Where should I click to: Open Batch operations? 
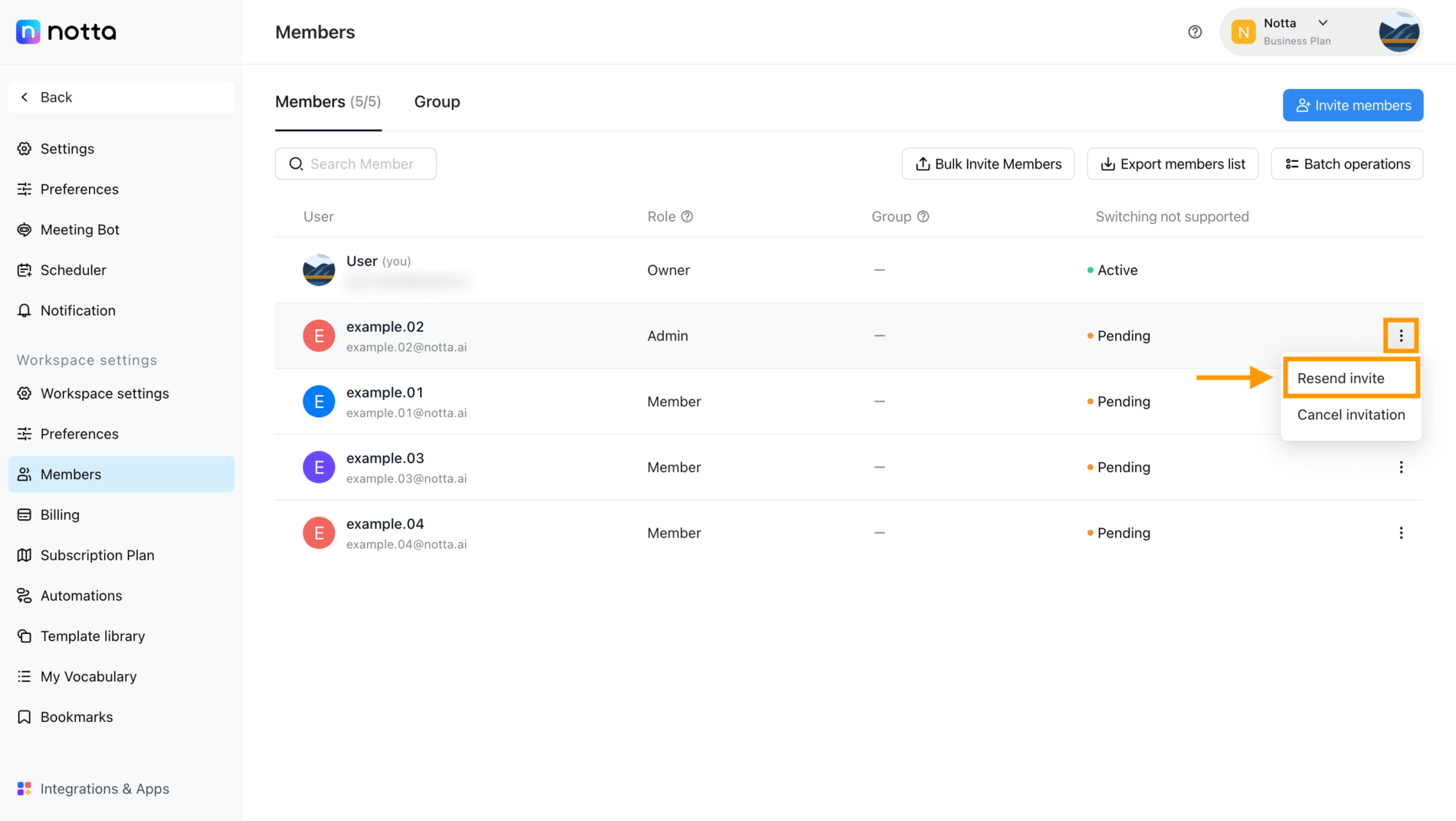click(x=1346, y=164)
